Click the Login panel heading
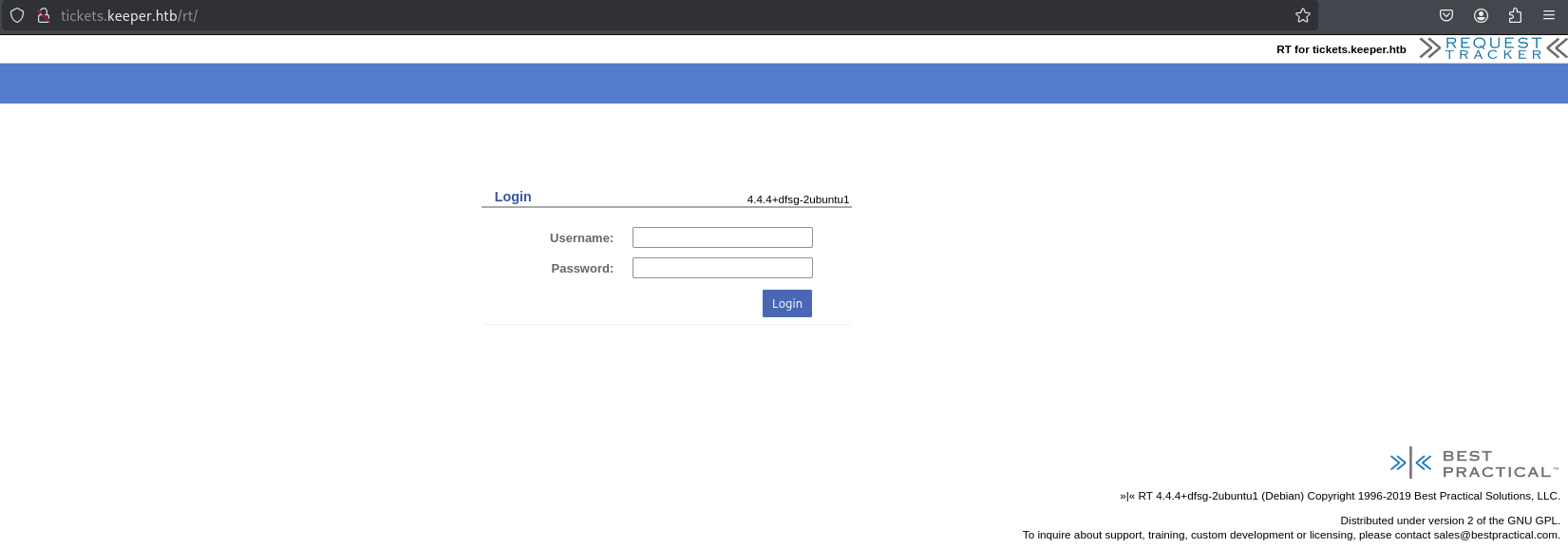The width and height of the screenshot is (1568, 549). point(513,197)
